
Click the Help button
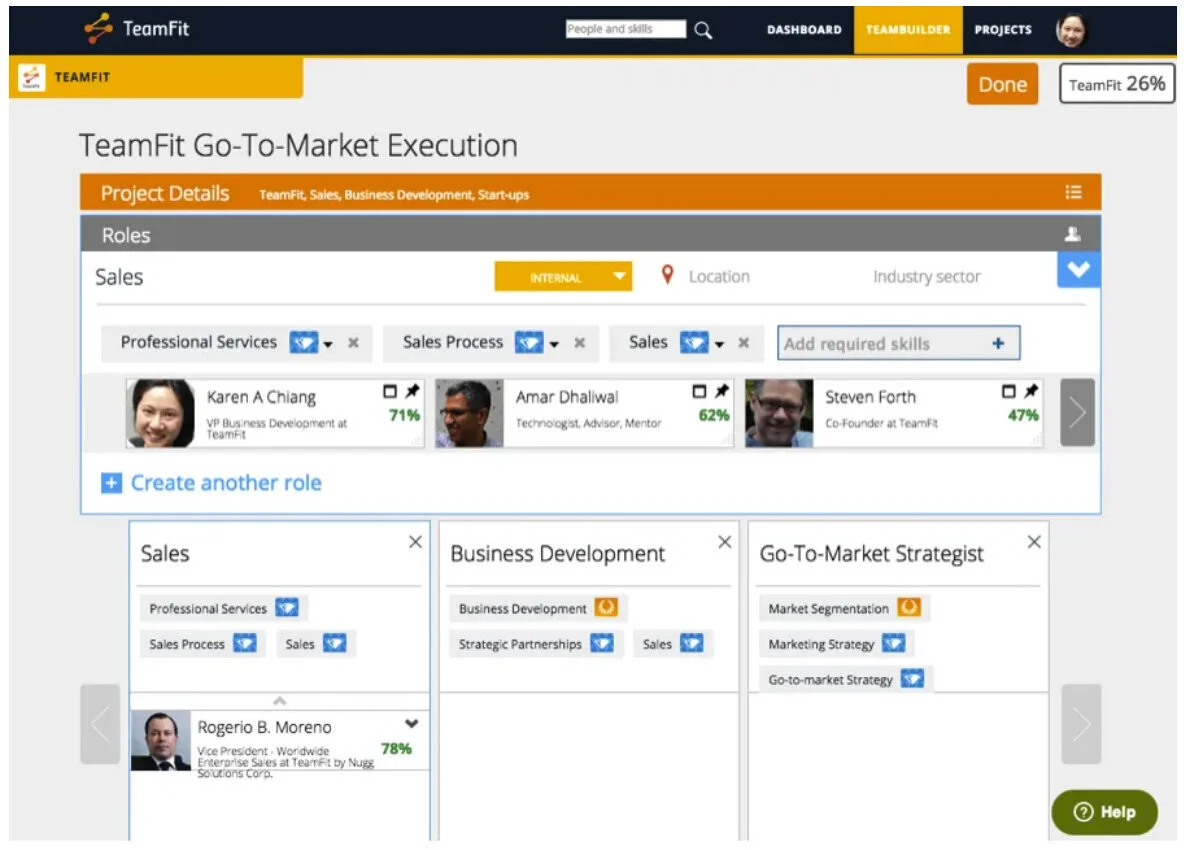pos(1104,812)
